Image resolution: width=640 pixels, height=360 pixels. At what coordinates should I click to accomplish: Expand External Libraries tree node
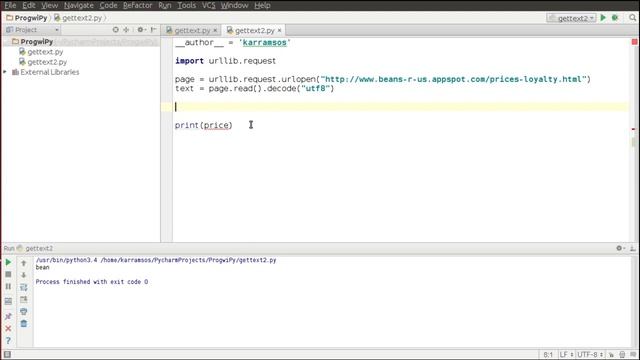(5, 72)
